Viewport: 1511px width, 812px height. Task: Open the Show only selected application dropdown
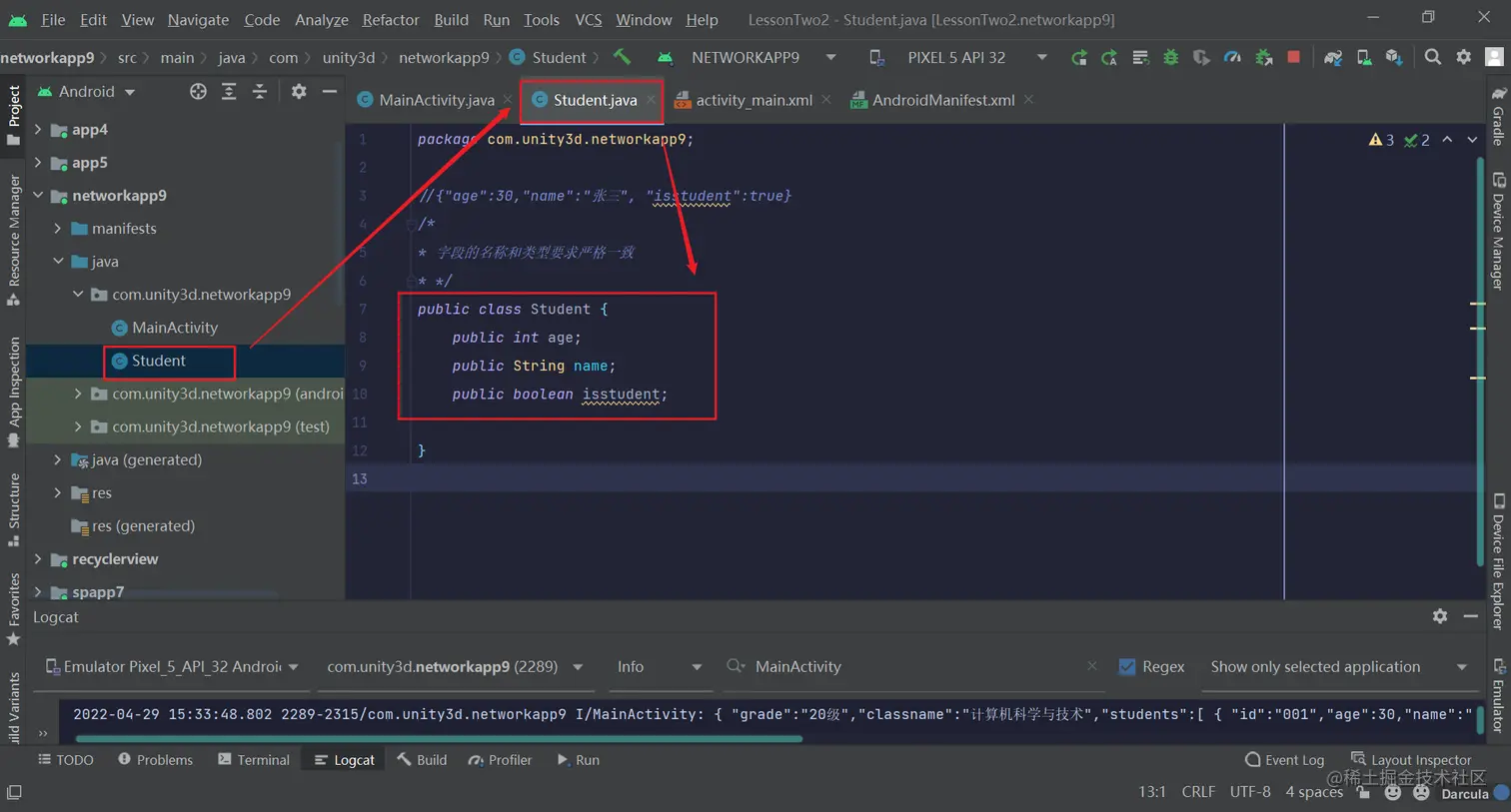coord(1338,666)
